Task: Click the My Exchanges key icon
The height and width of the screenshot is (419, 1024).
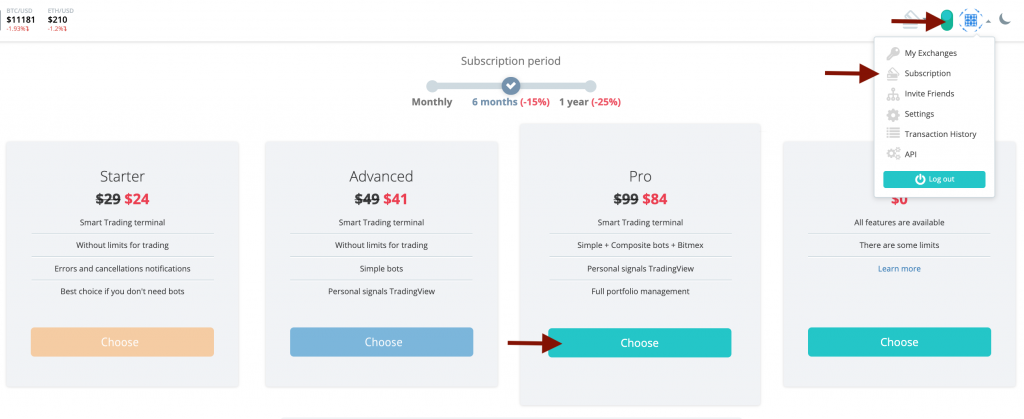Action: (893, 53)
